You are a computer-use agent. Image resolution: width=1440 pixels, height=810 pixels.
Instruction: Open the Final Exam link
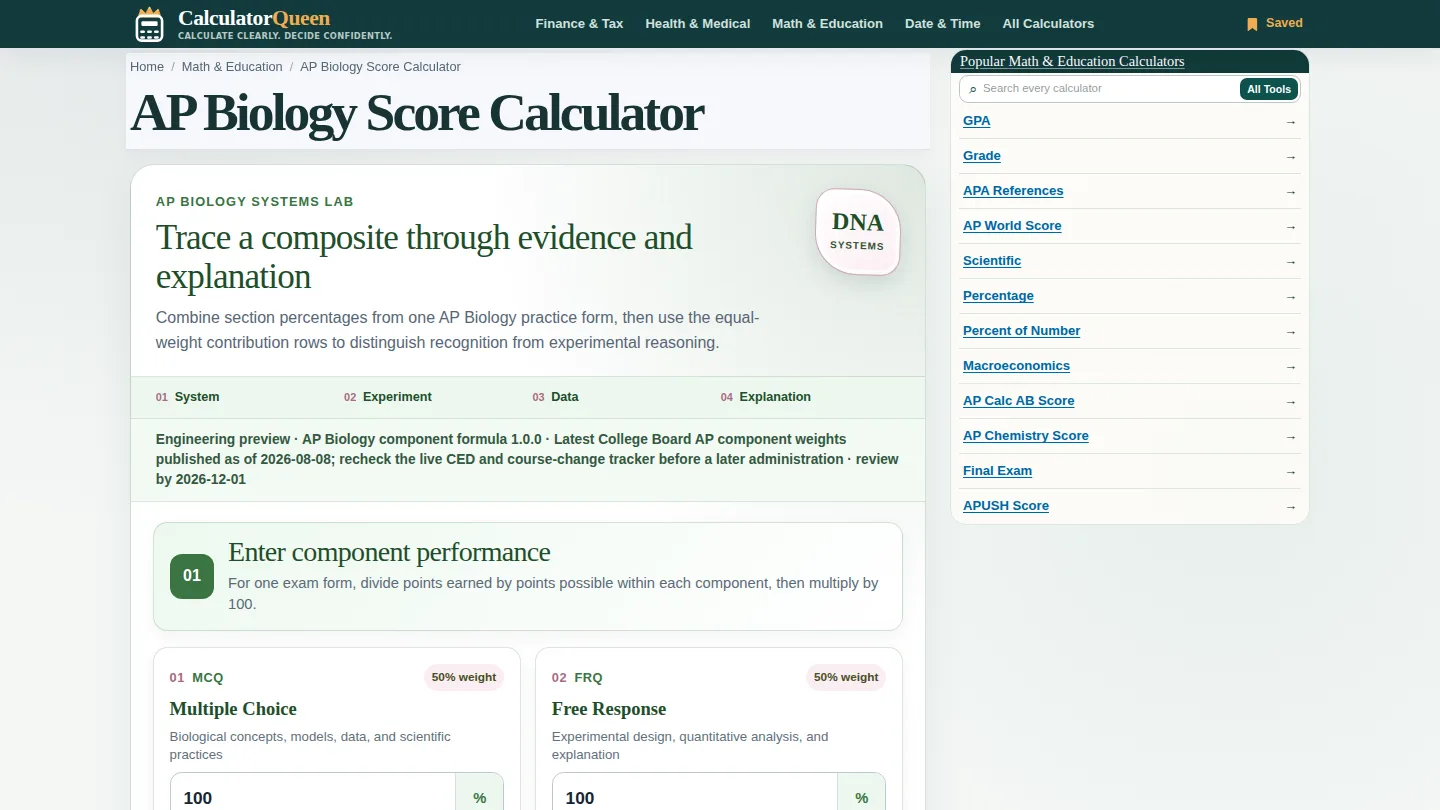(997, 471)
